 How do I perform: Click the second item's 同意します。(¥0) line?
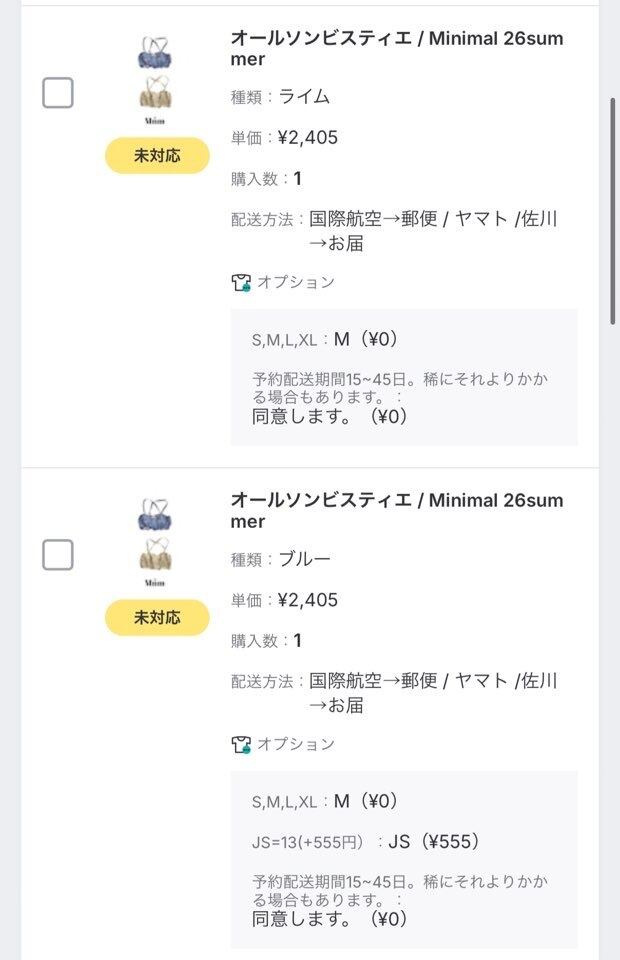click(x=329, y=919)
